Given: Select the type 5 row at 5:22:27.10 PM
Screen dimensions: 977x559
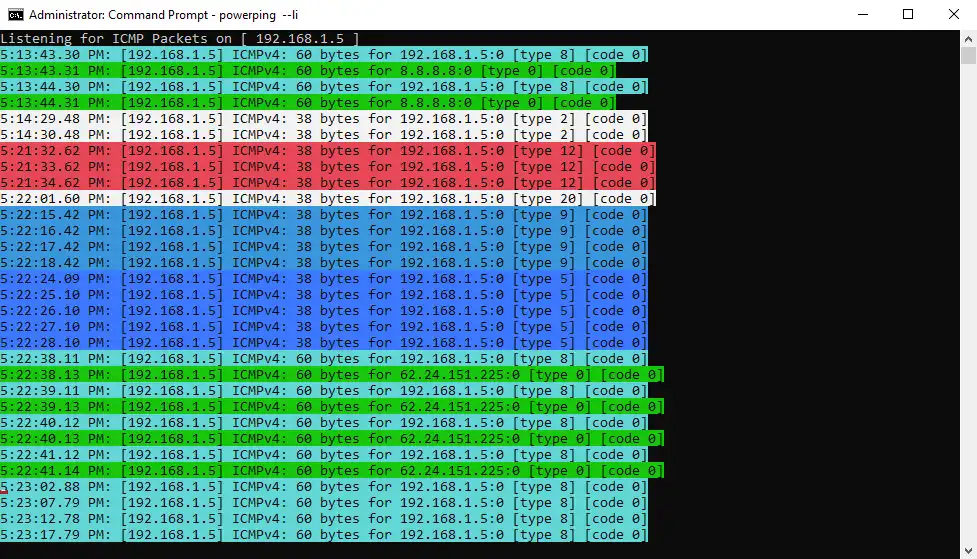Looking at the screenshot, I should (324, 327).
